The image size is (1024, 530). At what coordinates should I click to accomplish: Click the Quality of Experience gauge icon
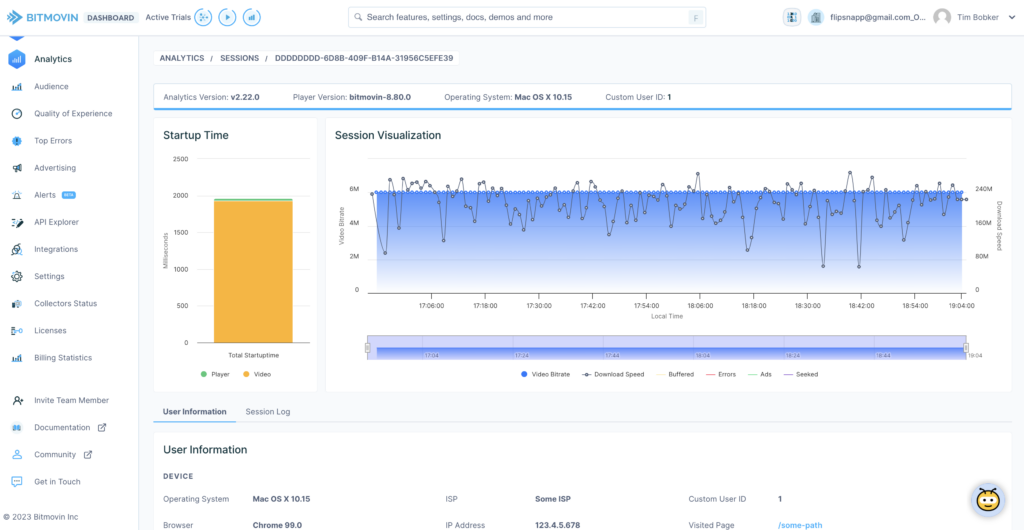click(17, 114)
